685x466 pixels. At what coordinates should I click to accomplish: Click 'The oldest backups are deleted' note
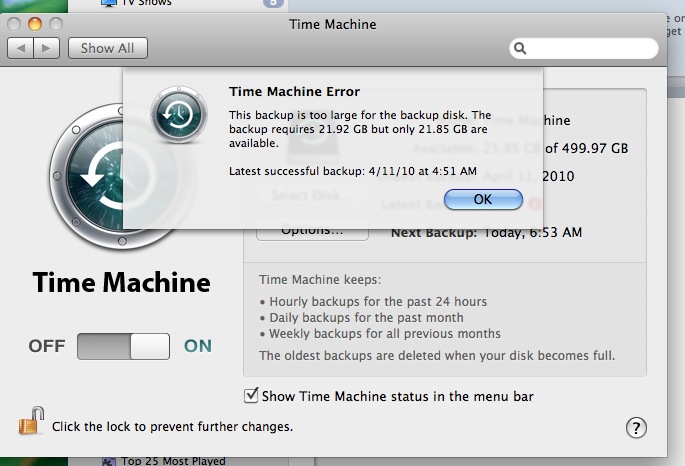point(437,356)
